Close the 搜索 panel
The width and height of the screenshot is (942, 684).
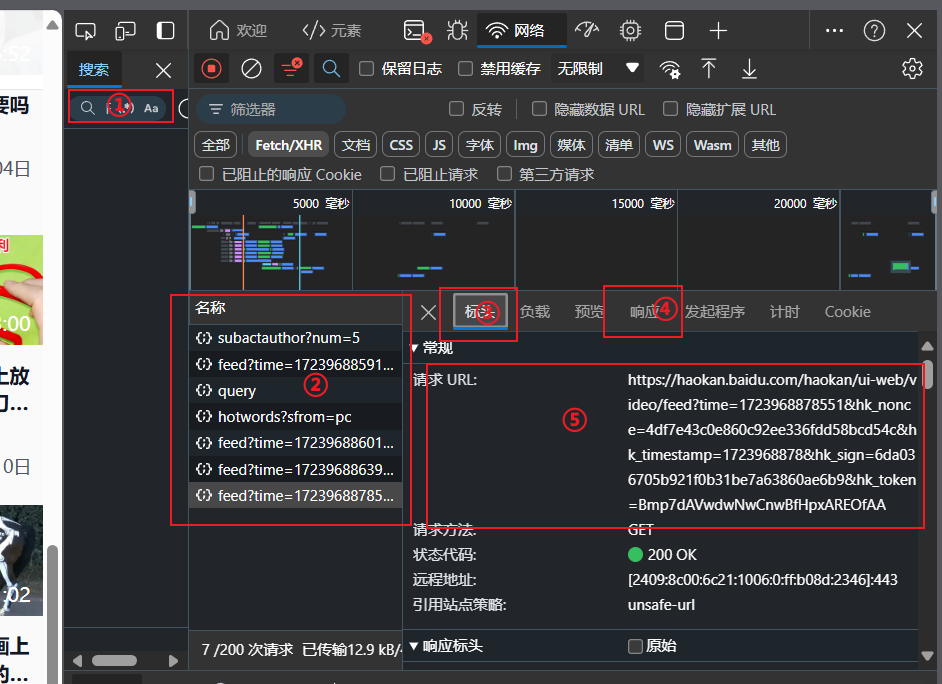163,70
